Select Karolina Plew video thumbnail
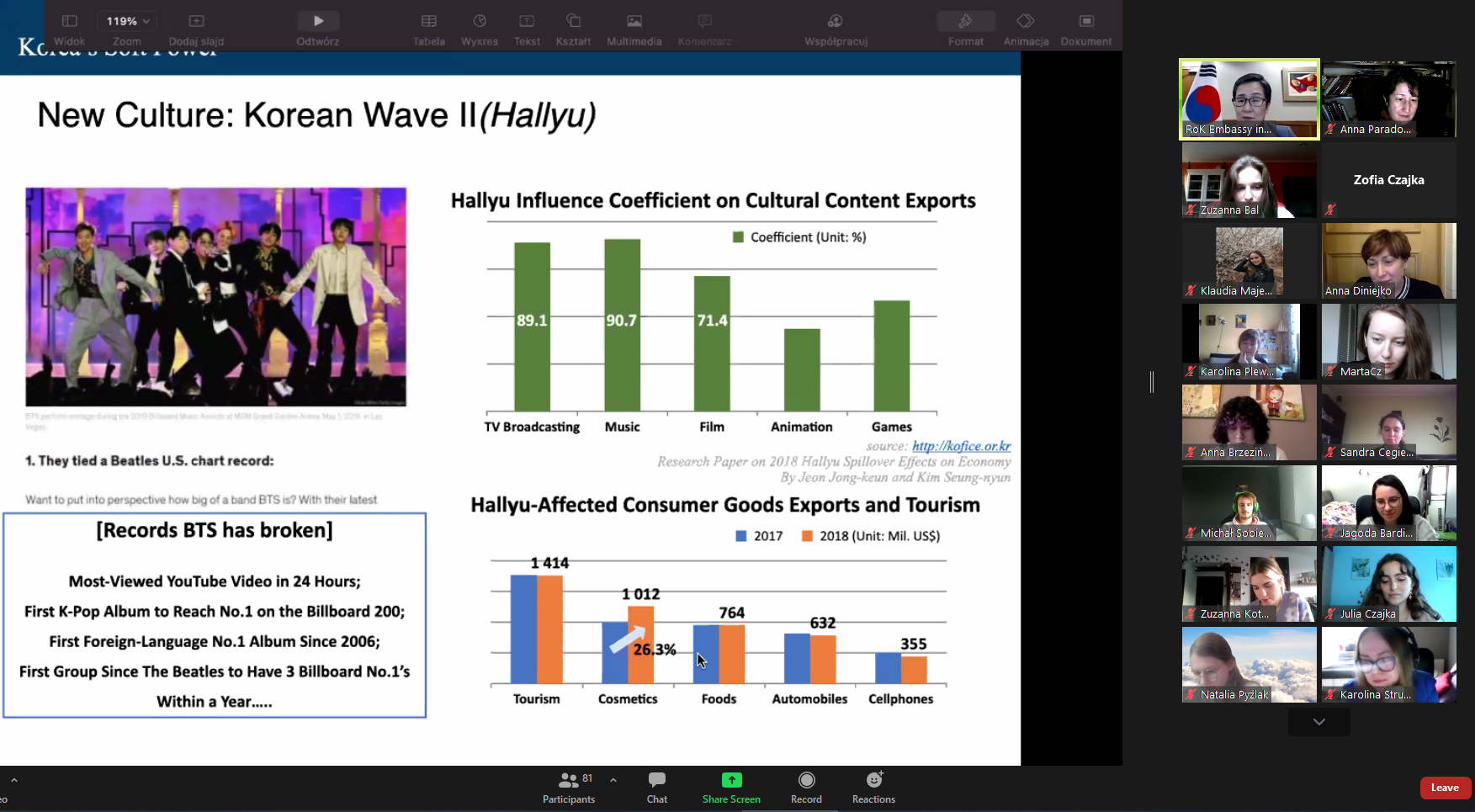The image size is (1475, 812). pyautogui.click(x=1250, y=342)
